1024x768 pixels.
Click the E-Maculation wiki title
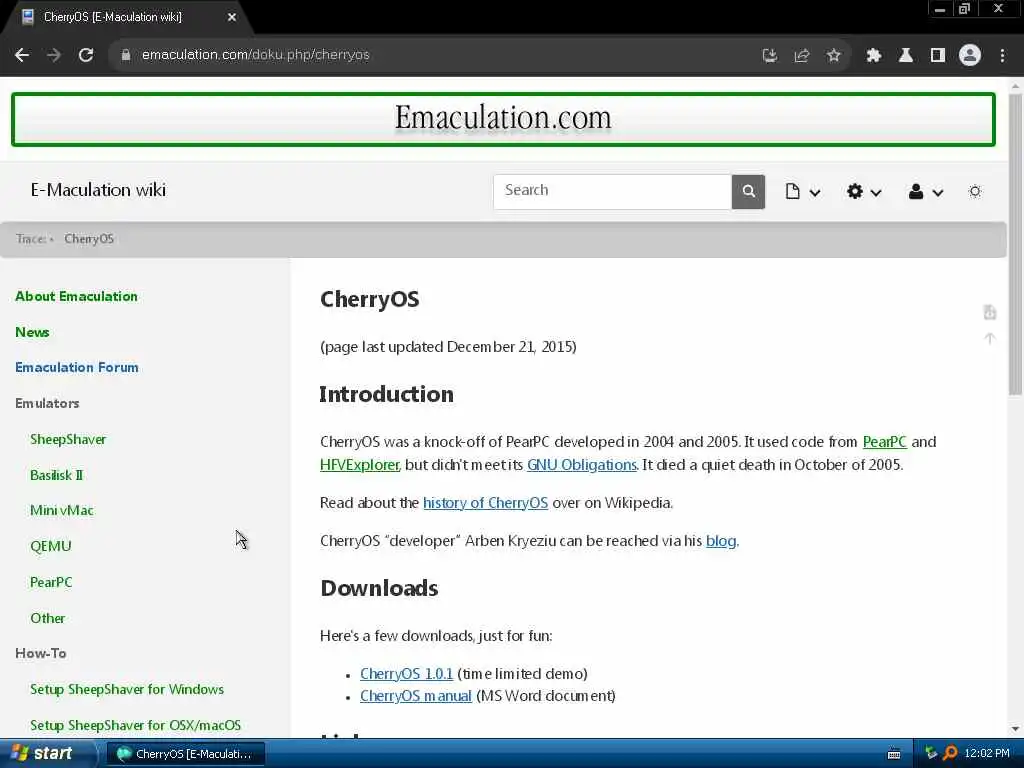[98, 190]
